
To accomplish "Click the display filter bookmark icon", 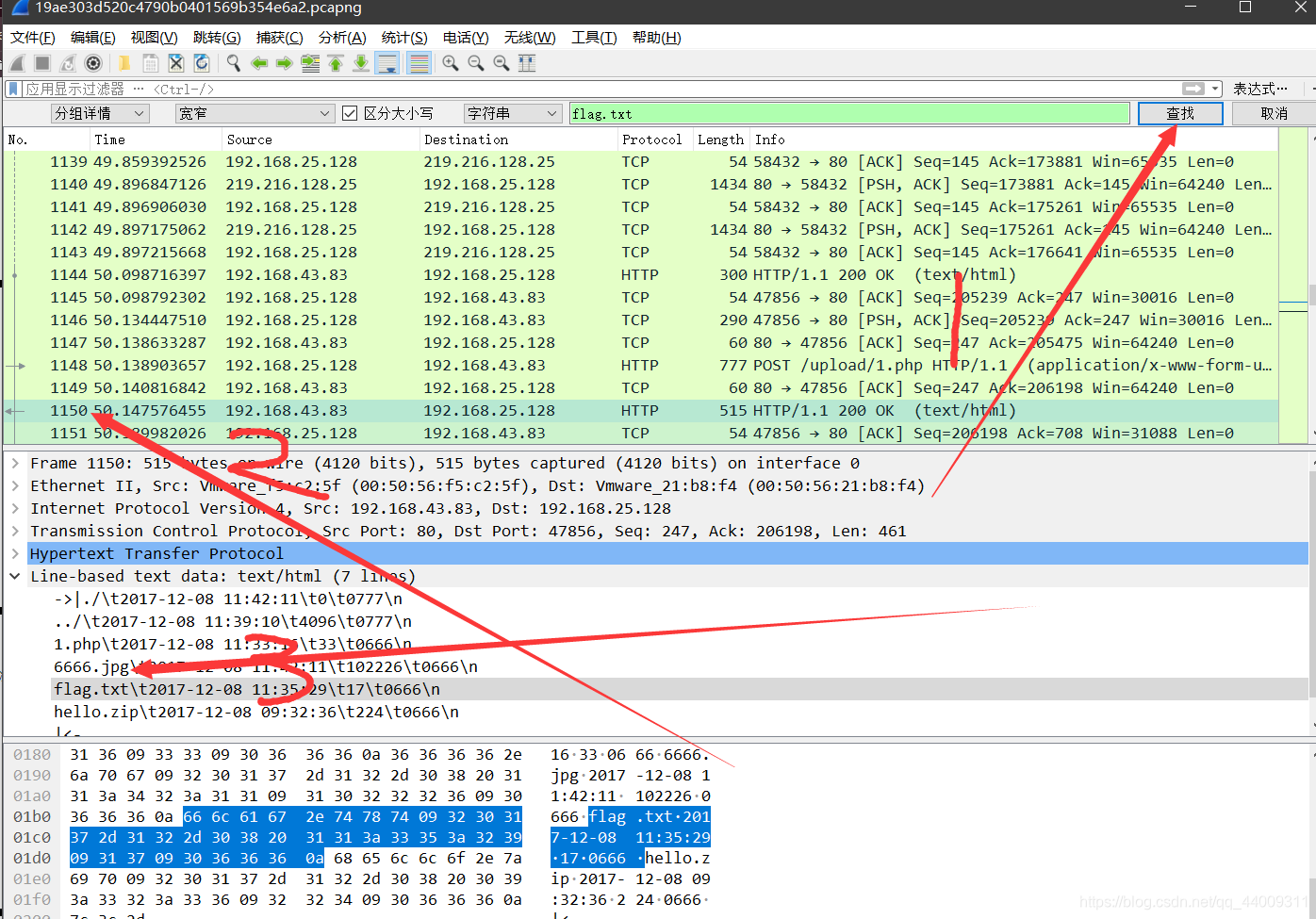I will pyautogui.click(x=13, y=89).
